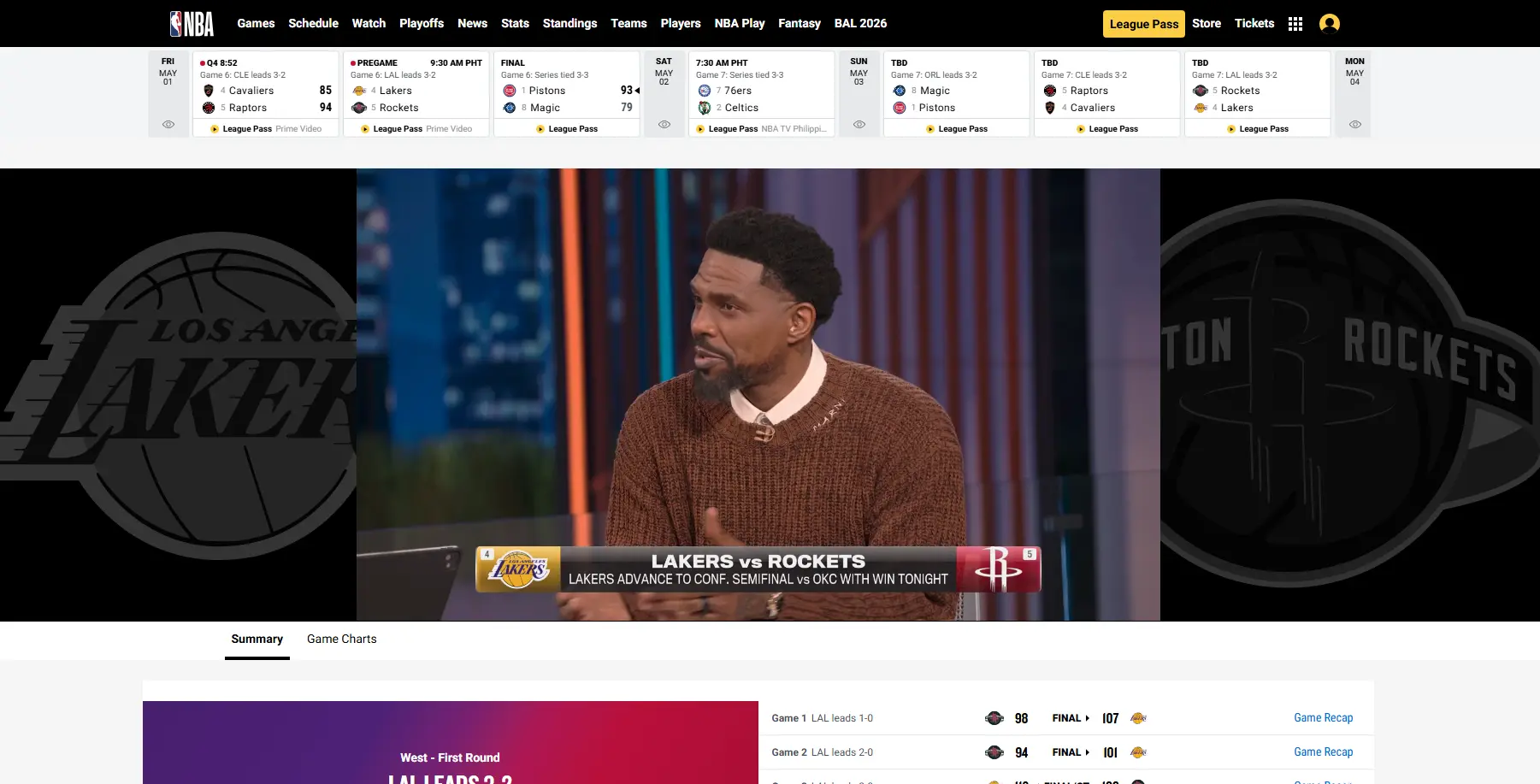Go to Playoffs in the navigation bar

[x=422, y=23]
